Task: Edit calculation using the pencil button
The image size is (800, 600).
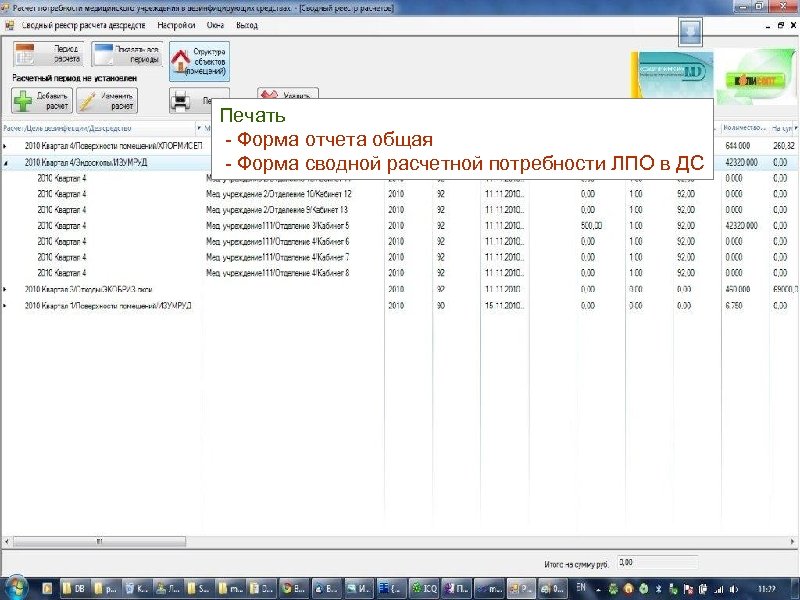Action: [x=107, y=101]
